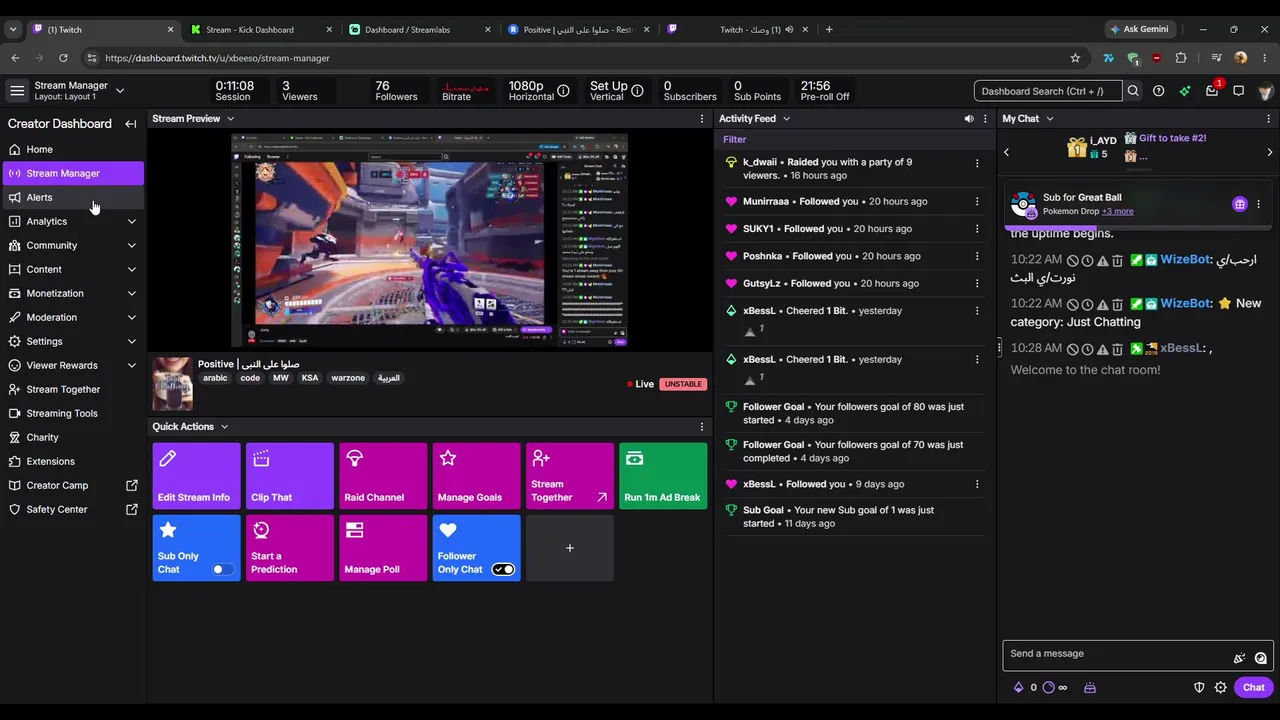Open Extensions in the sidebar

click(x=72, y=461)
